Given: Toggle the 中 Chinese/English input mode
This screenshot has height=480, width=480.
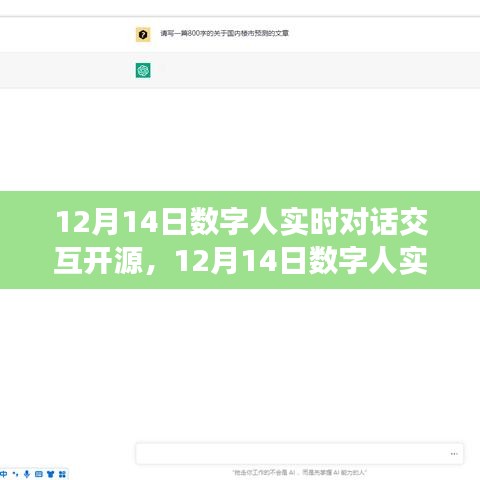Looking at the screenshot, I should click(x=4, y=474).
